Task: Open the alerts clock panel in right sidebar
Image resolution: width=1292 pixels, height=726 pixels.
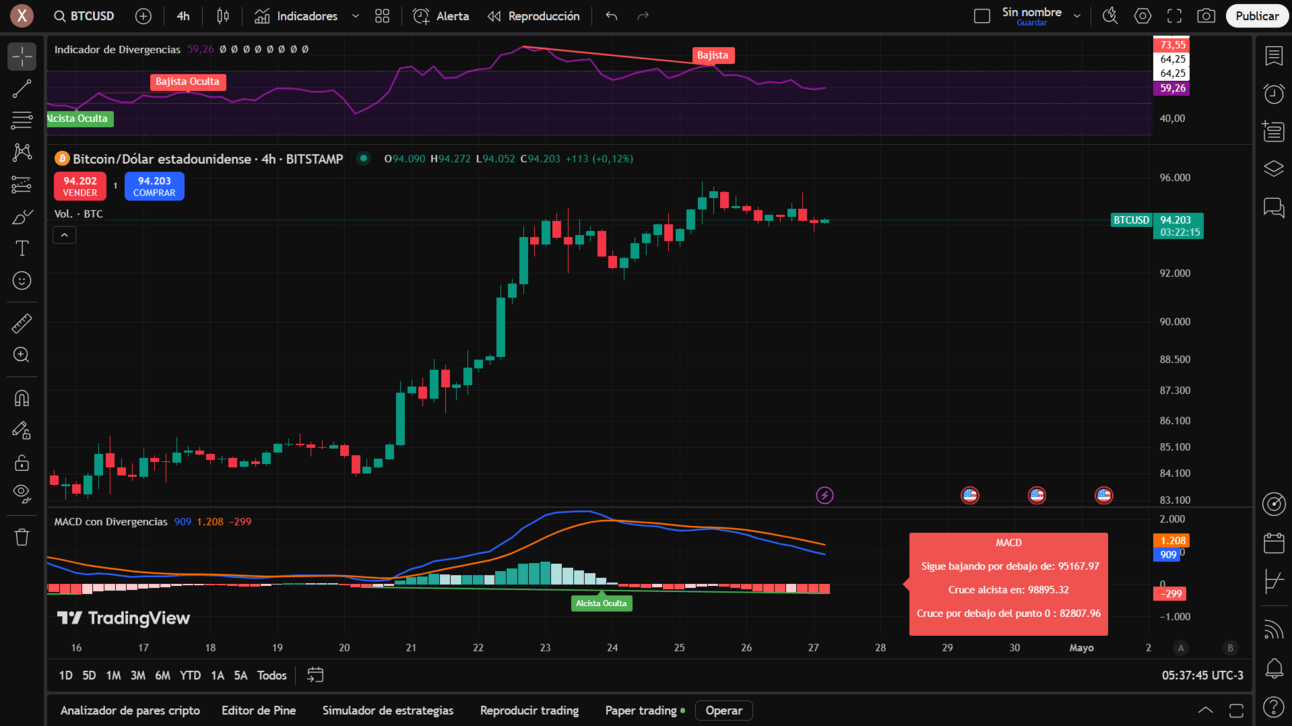Action: click(x=1274, y=94)
